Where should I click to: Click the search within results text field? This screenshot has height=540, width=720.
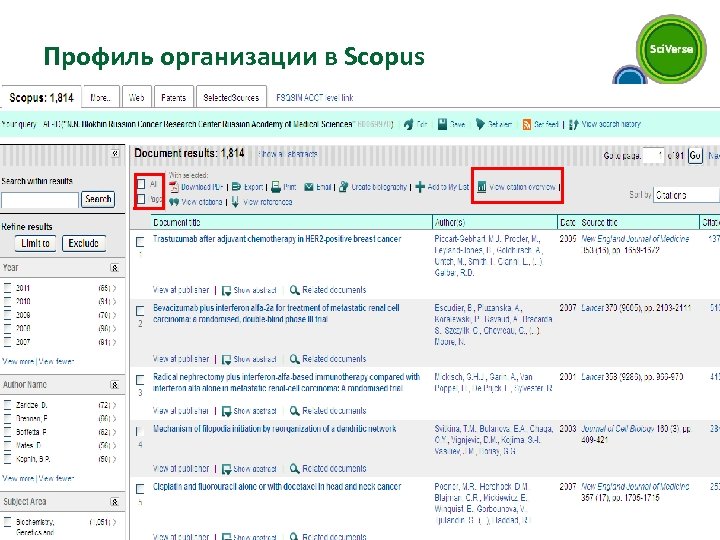coord(39,200)
